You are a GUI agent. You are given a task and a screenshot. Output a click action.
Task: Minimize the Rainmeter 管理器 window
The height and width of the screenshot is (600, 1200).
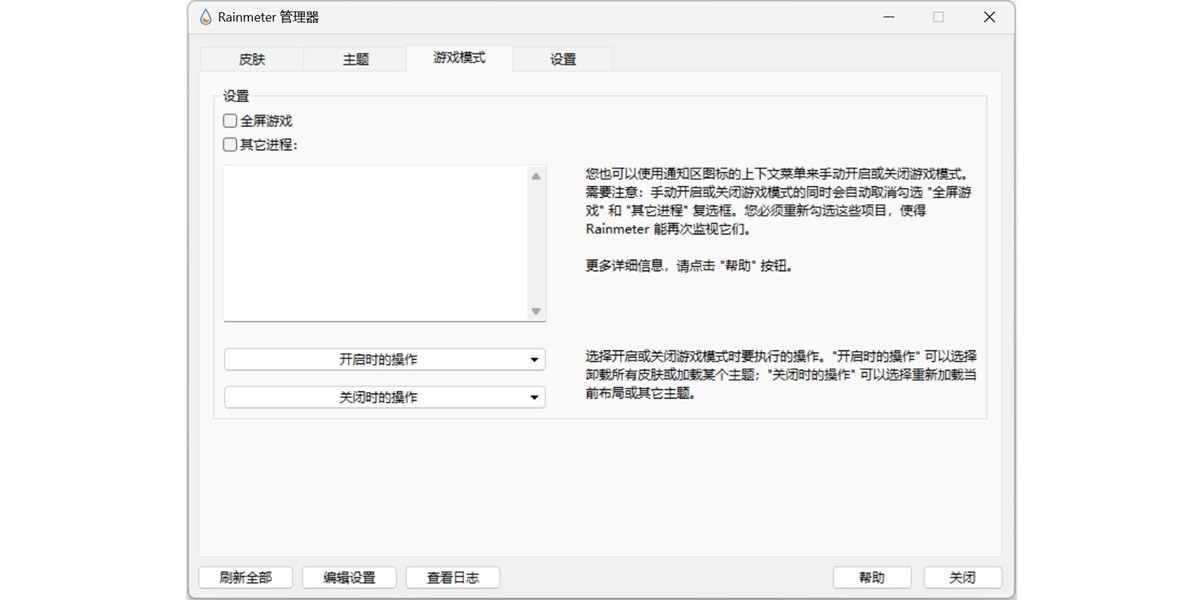pyautogui.click(x=887, y=17)
